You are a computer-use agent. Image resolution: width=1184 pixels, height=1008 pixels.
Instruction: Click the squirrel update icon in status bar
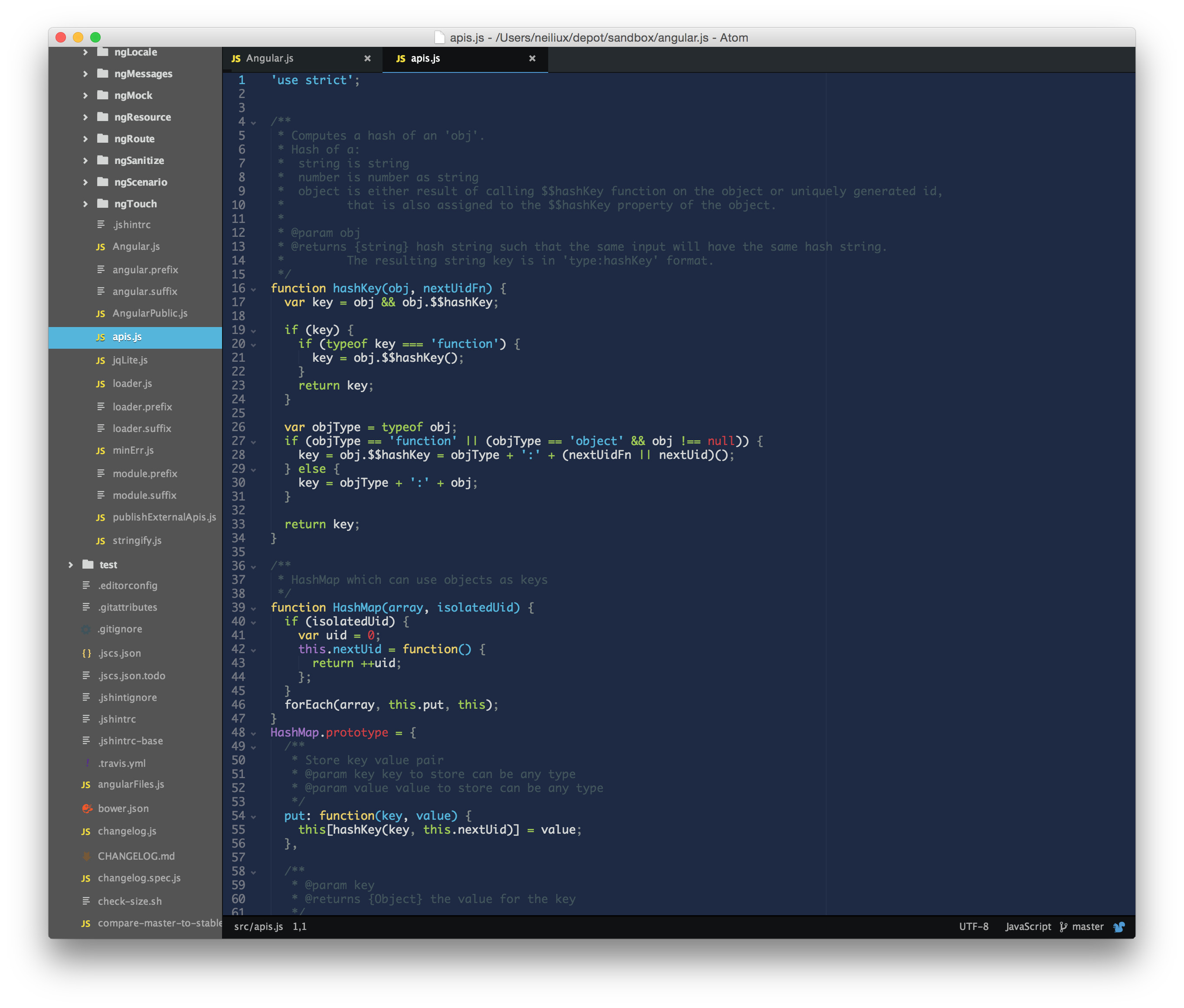1119,926
